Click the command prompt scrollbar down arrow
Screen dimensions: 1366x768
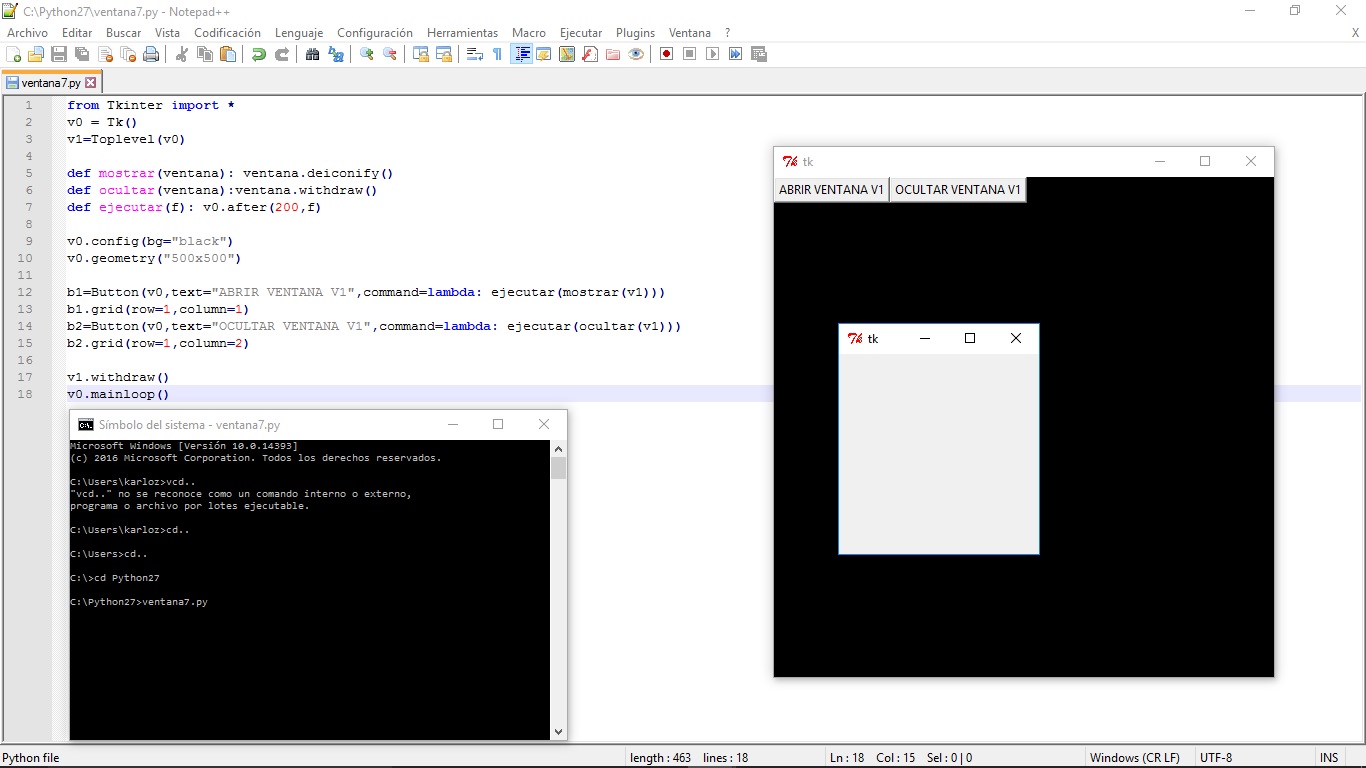pos(558,731)
